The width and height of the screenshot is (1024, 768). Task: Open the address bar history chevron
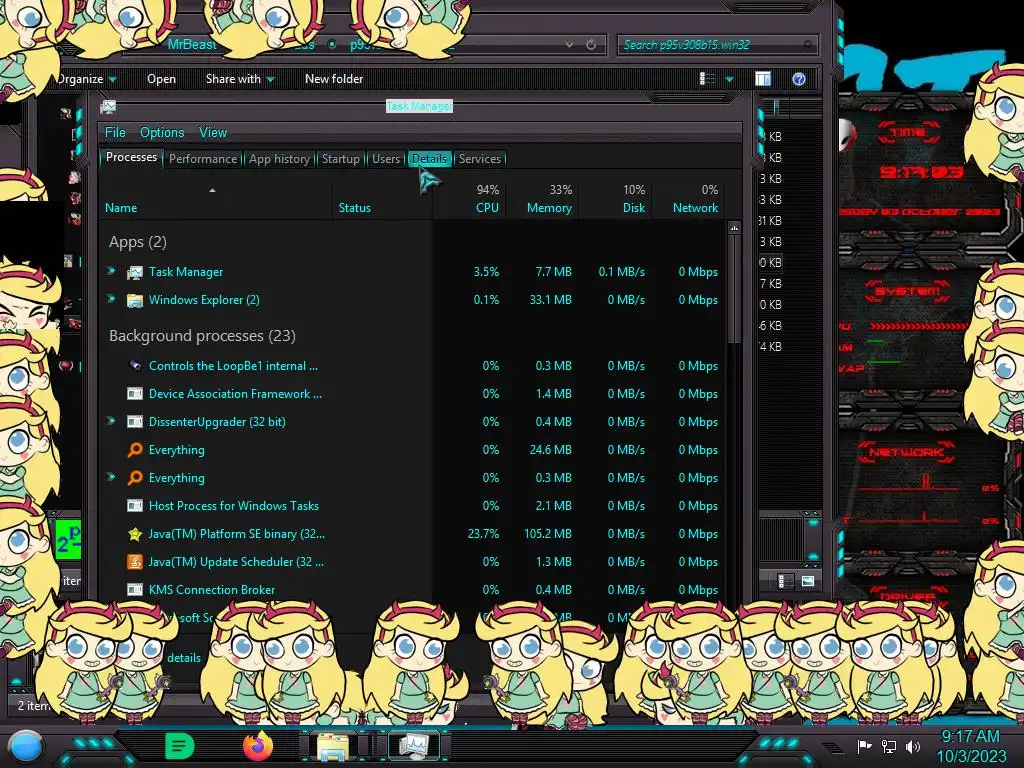click(569, 45)
